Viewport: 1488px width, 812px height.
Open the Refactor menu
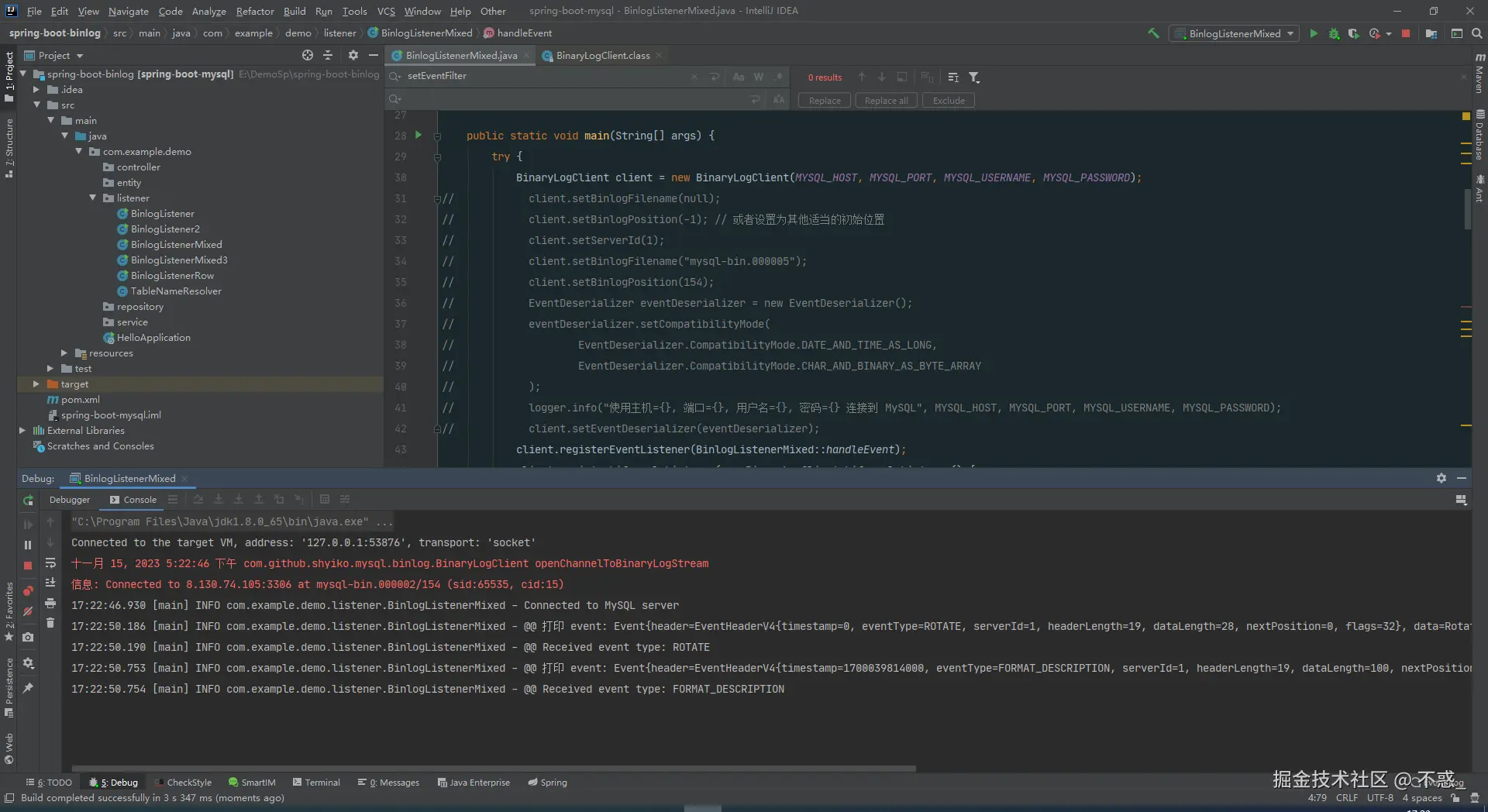254,11
